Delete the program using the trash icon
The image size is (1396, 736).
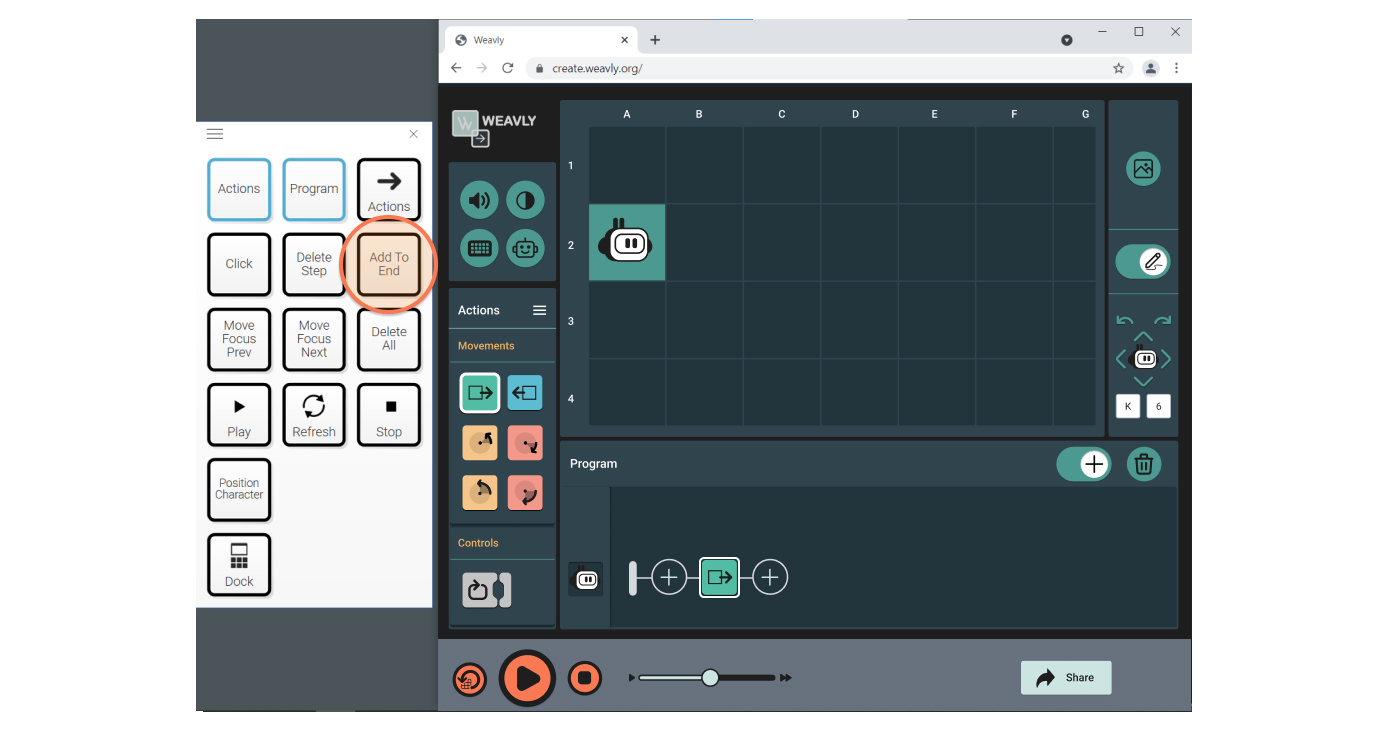point(1144,463)
